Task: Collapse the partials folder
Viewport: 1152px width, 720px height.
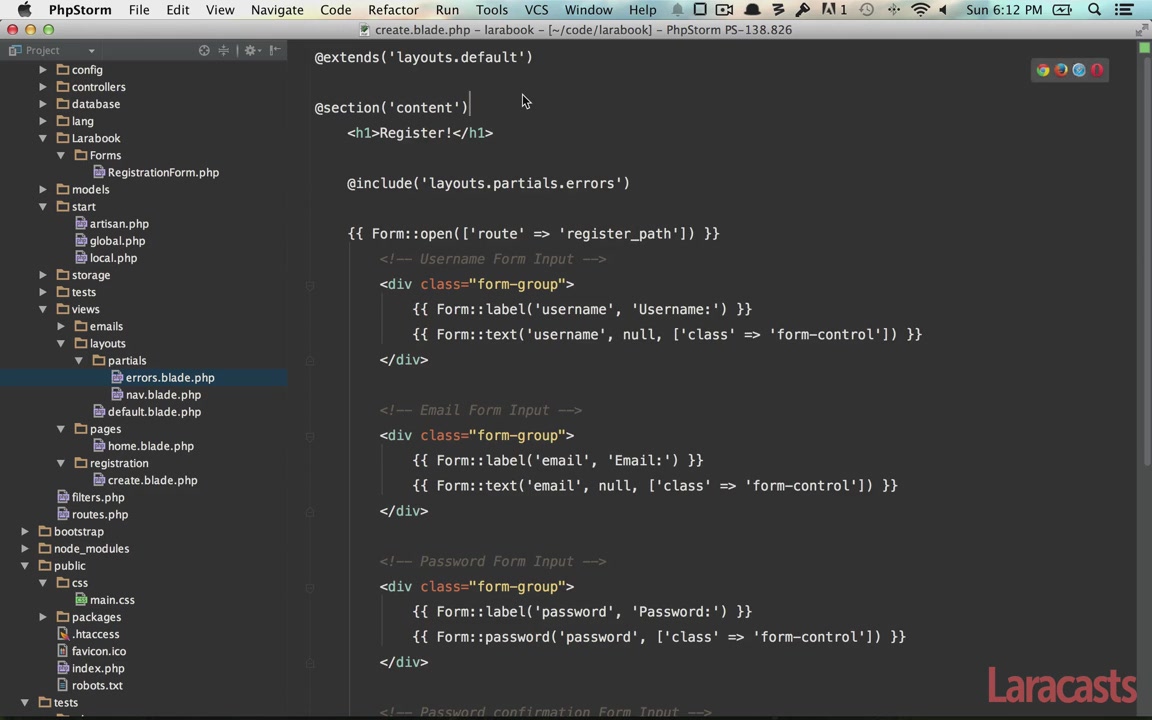Action: click(79, 361)
